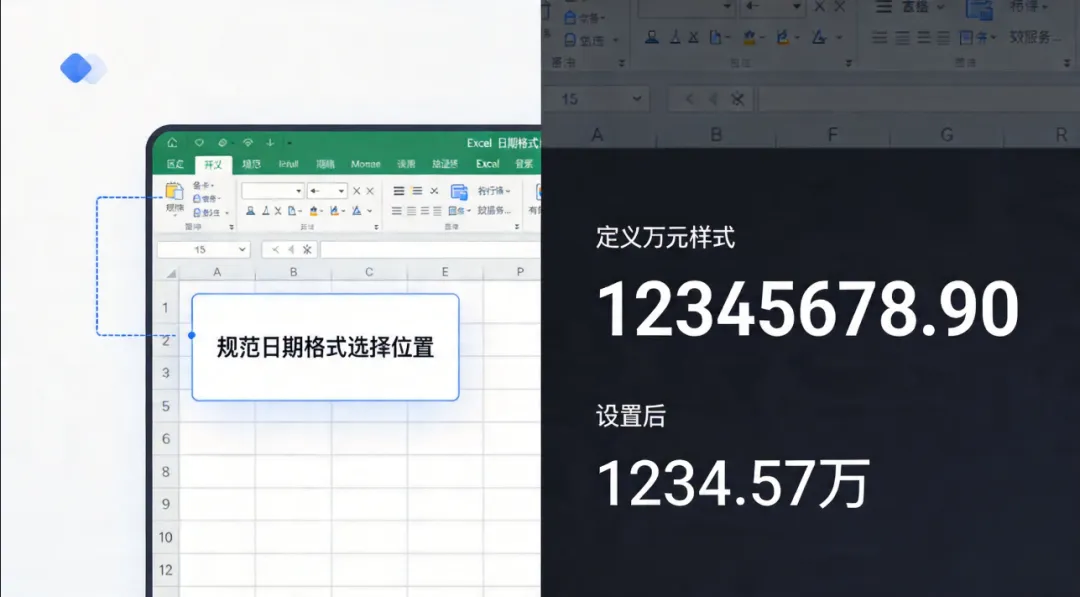
Task: Select row 6 header in the left worksheet
Action: 166,439
